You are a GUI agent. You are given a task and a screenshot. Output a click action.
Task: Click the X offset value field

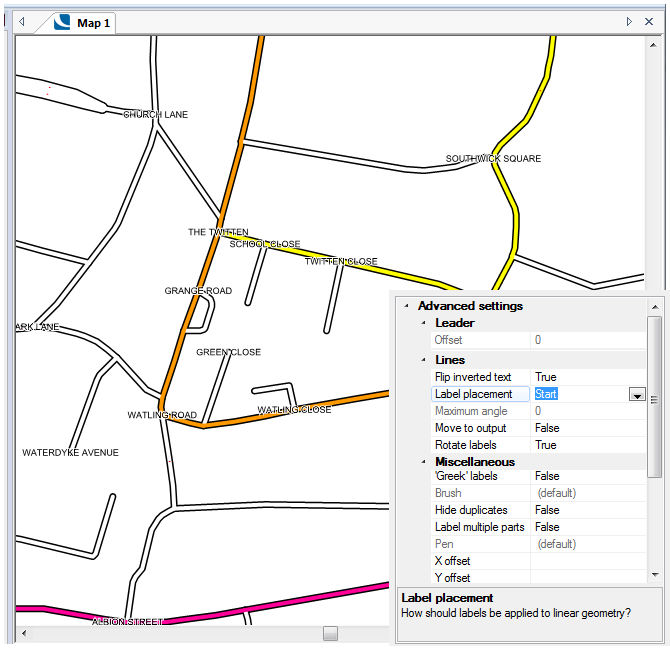[588, 561]
